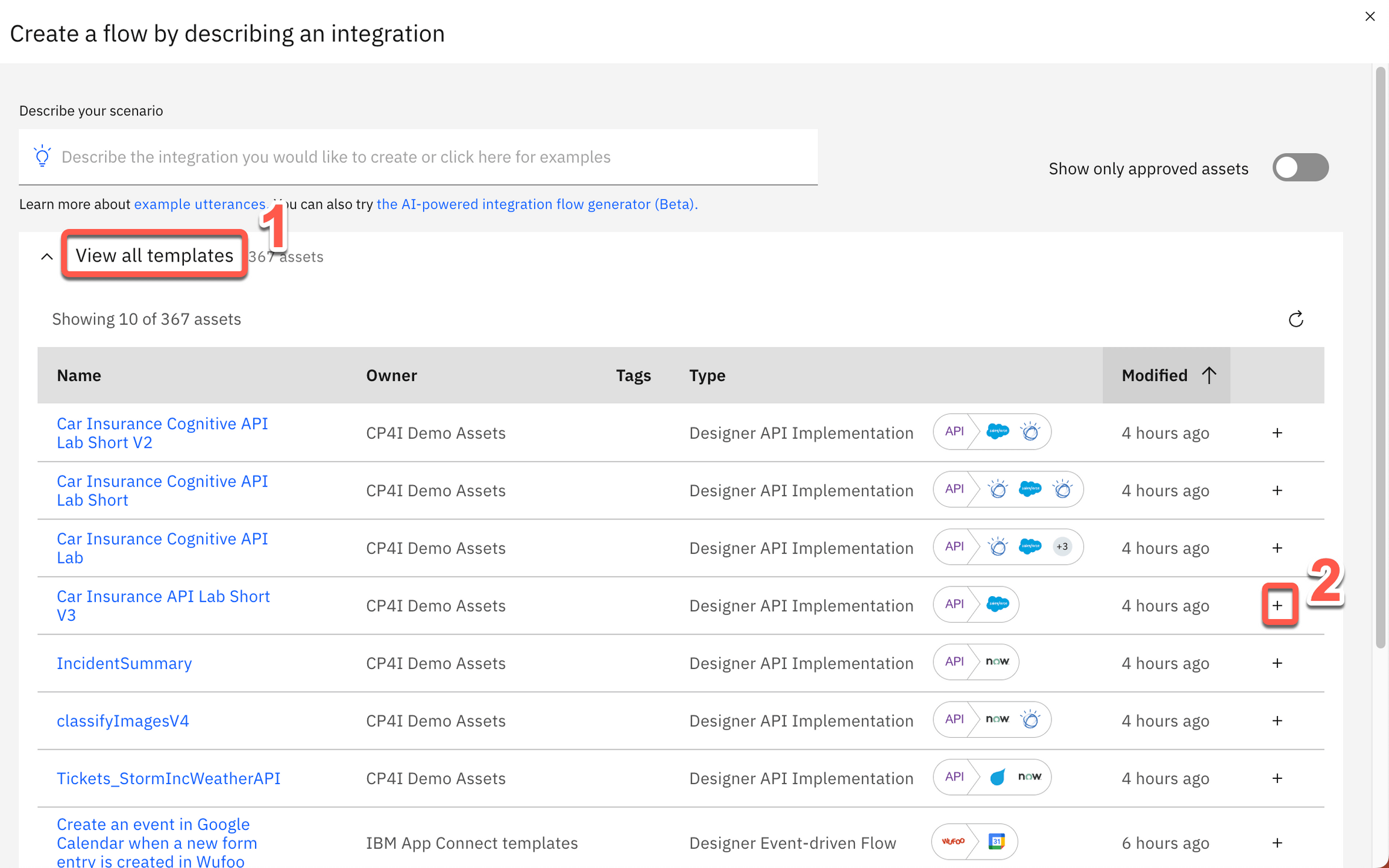Screen dimensions: 1389x868
Task: Click the integration description input field
Action: click(x=418, y=156)
